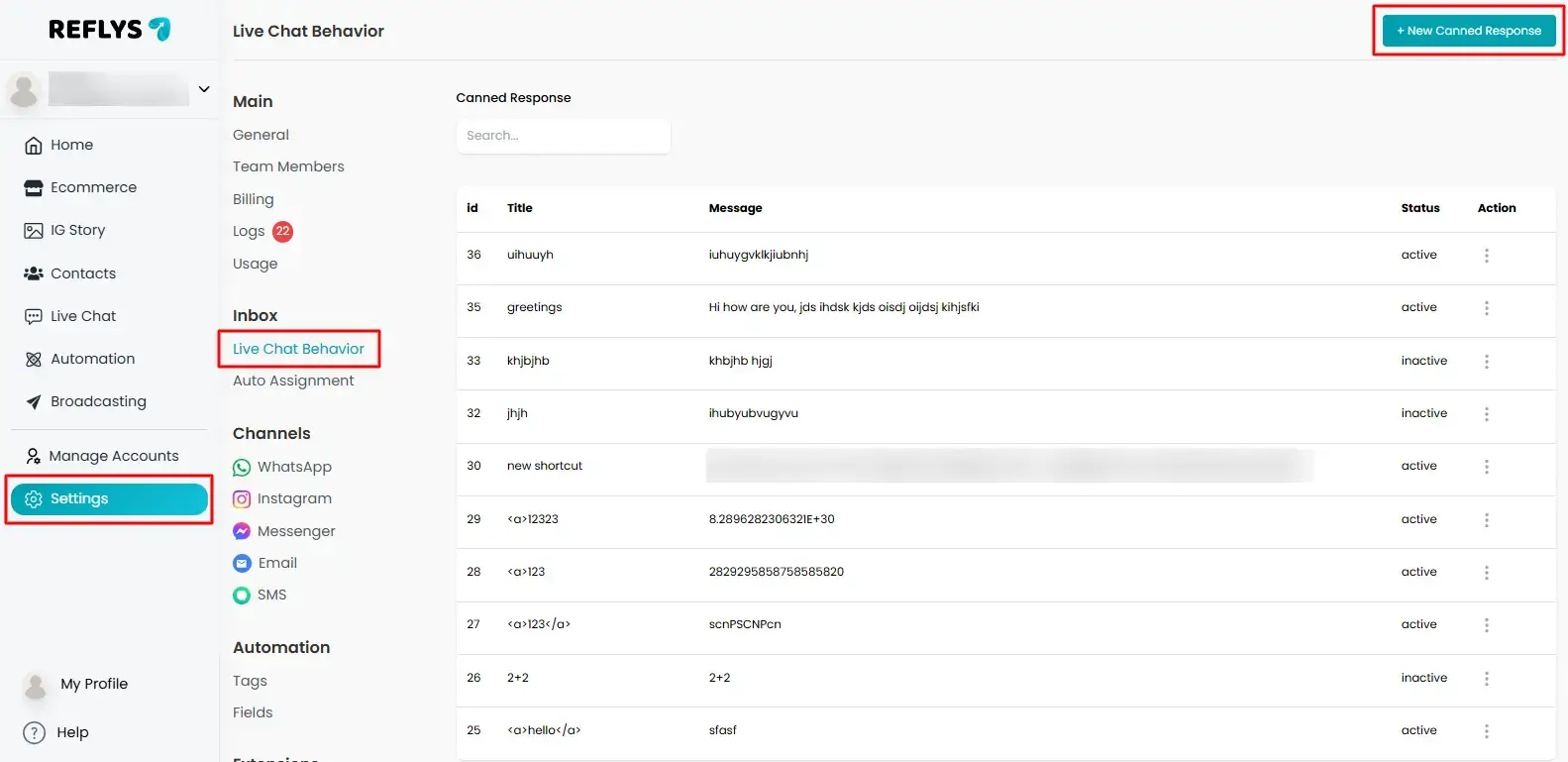Image resolution: width=1568 pixels, height=762 pixels.
Task: Click the WhatsApp channel icon
Action: [242, 468]
